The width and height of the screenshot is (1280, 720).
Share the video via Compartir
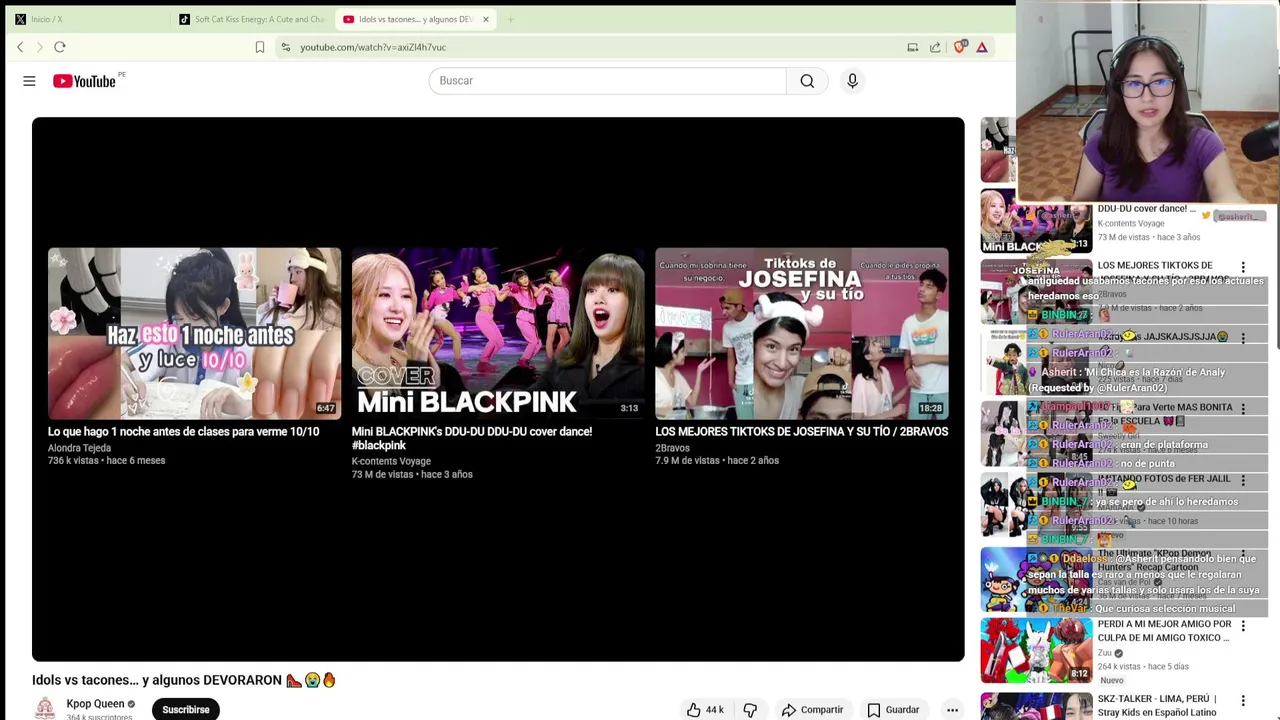point(812,710)
